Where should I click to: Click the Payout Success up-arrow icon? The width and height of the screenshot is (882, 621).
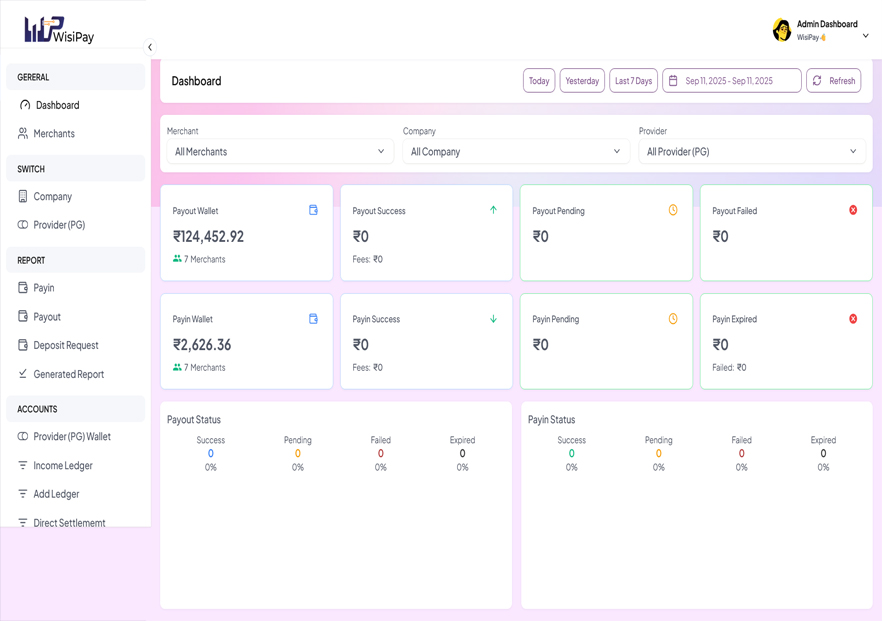(x=493, y=210)
